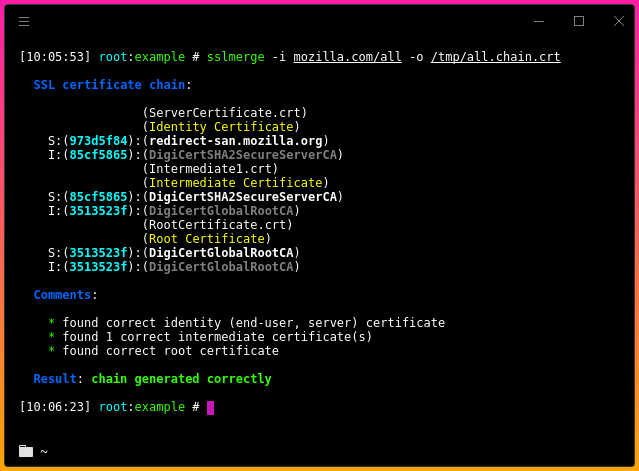Screen dimensions: 639x471
Task: Click the sslmerge command text
Action: pyautogui.click(x=236, y=57)
